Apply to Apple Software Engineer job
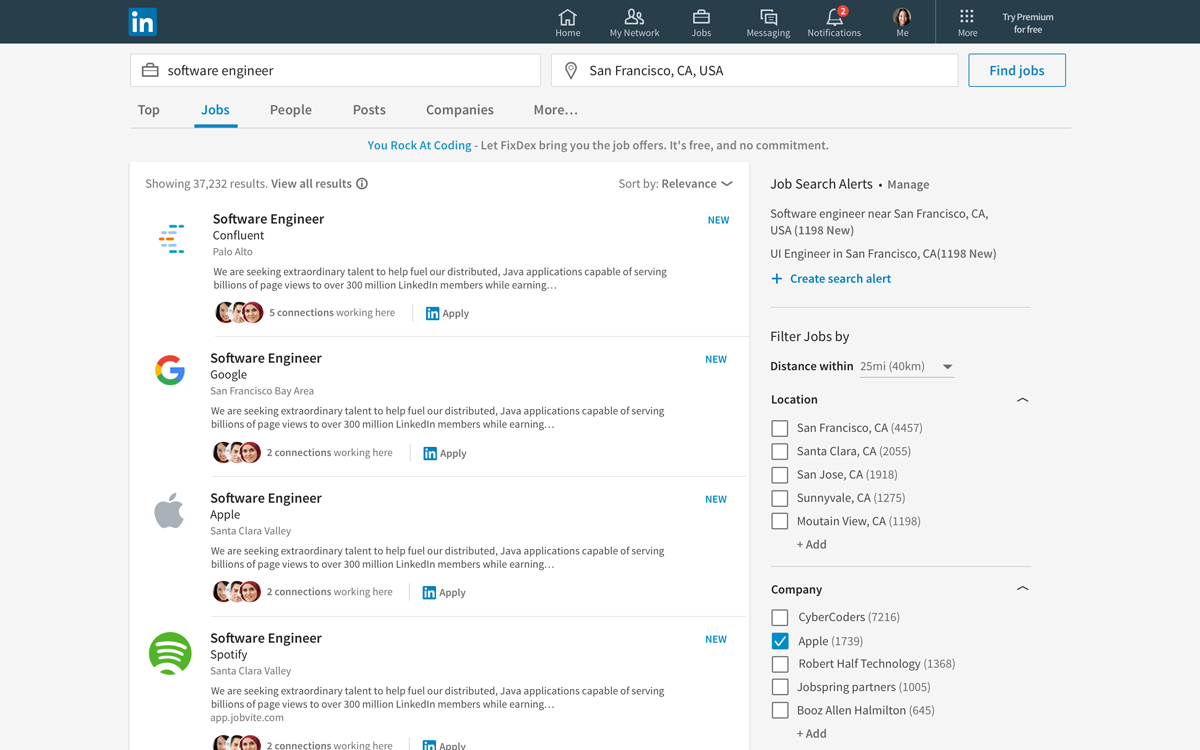Screen dimensions: 1200x750 pyautogui.click(x=444, y=592)
